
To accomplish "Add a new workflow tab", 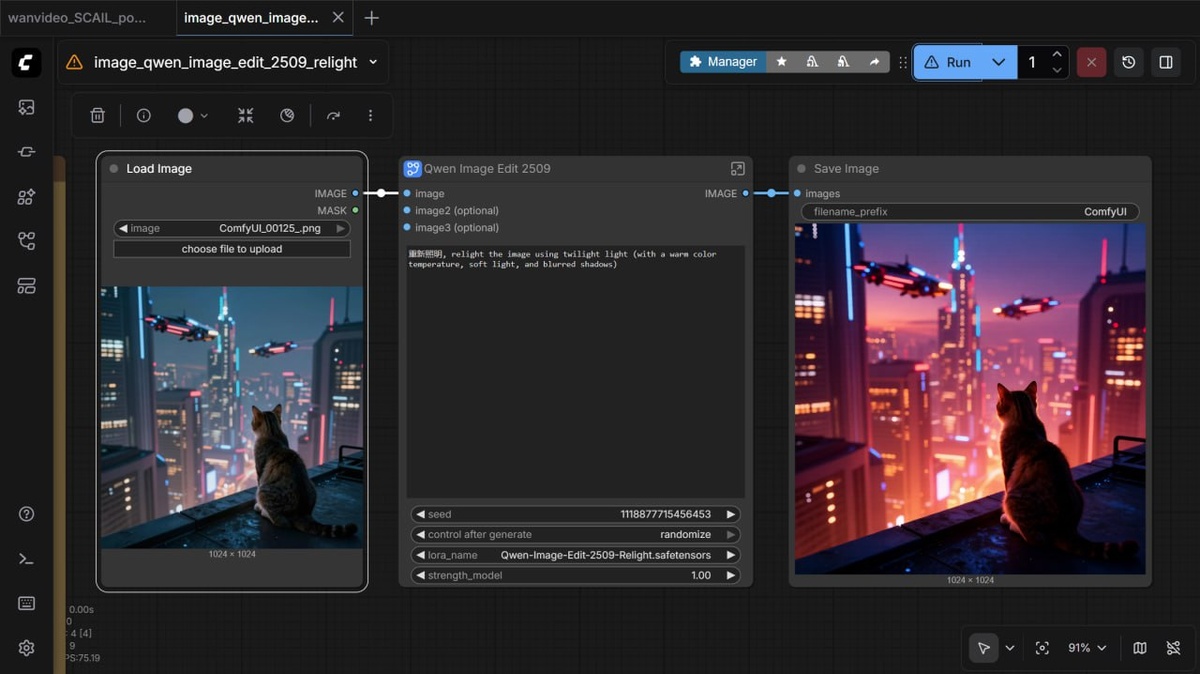I will tap(371, 18).
